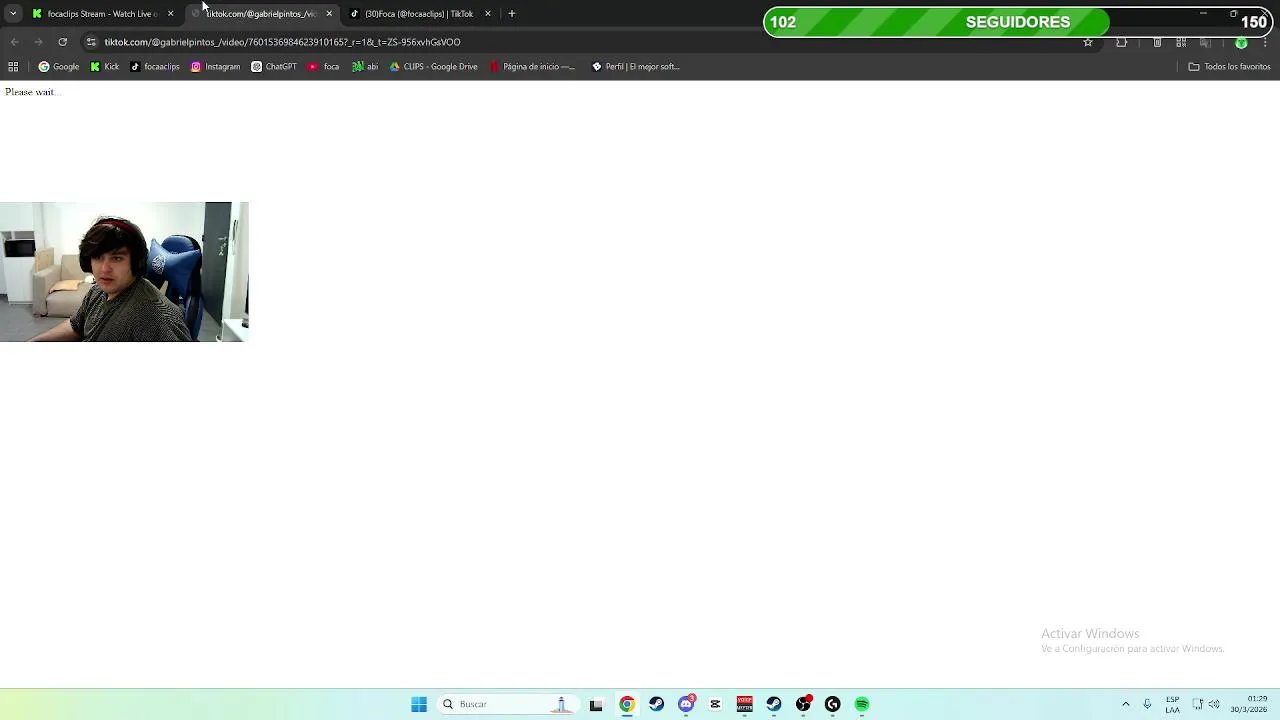The width and height of the screenshot is (1280, 720).
Task: Open Voicemeeter from the taskbar
Action: (x=744, y=704)
